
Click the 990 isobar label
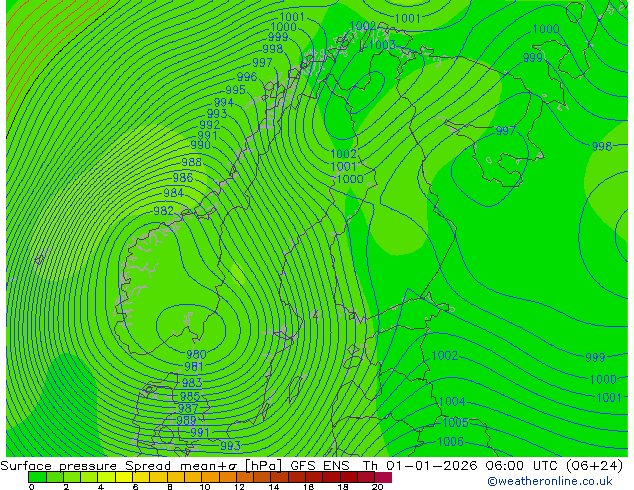coord(200,145)
